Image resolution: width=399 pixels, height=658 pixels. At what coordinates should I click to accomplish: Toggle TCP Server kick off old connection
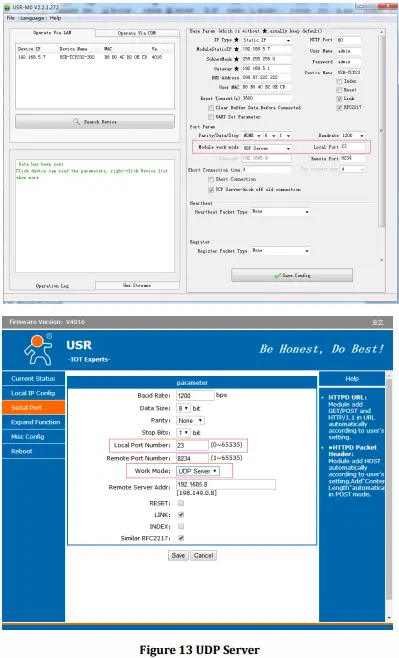[211, 190]
